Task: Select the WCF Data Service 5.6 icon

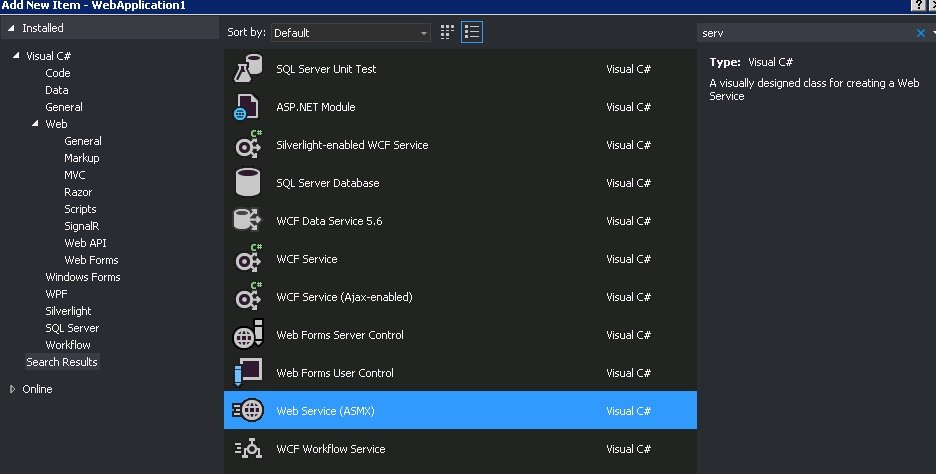Action: (246, 221)
